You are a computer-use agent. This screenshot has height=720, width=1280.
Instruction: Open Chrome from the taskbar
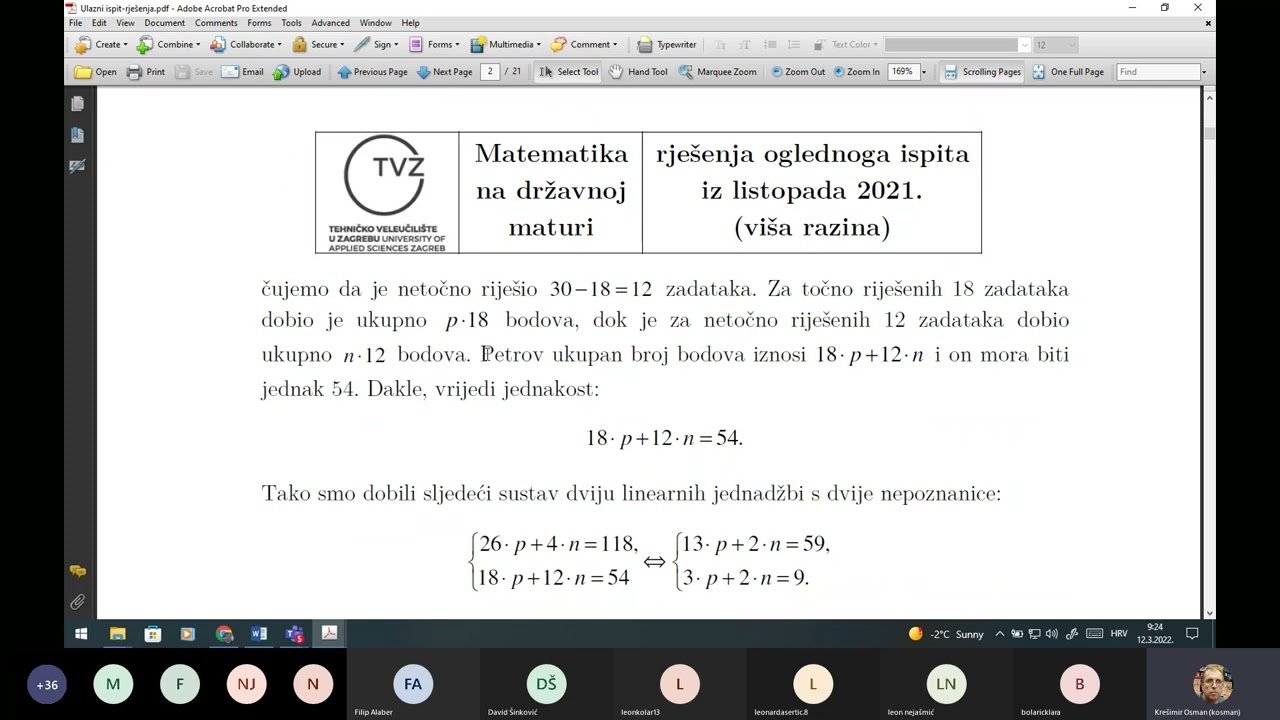(x=224, y=634)
